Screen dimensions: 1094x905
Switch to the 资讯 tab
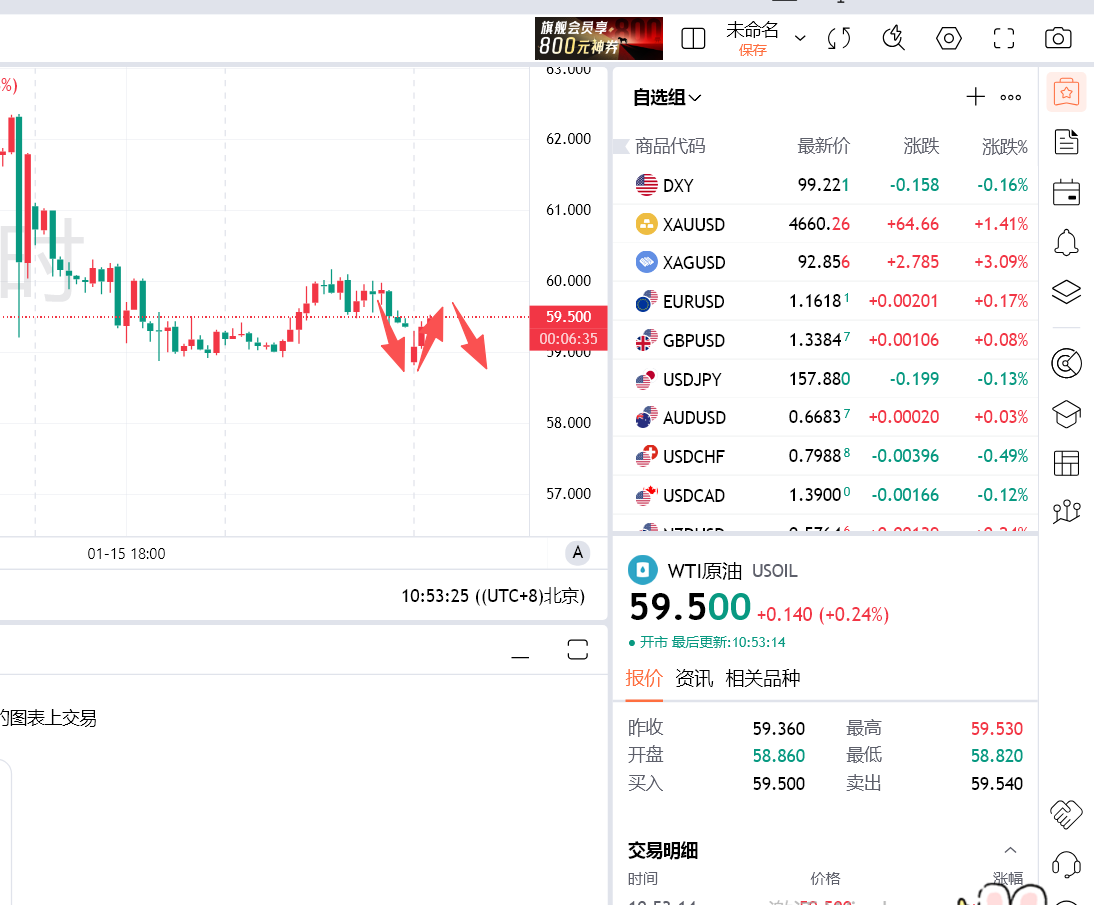pyautogui.click(x=693, y=678)
